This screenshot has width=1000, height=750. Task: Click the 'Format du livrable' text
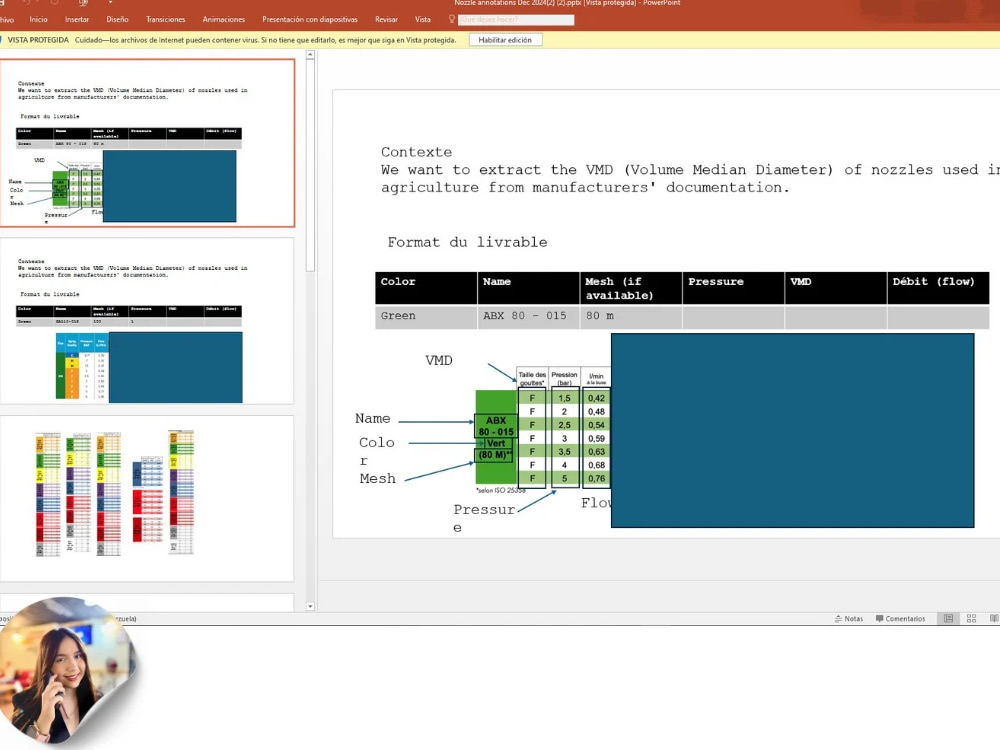pyautogui.click(x=467, y=242)
